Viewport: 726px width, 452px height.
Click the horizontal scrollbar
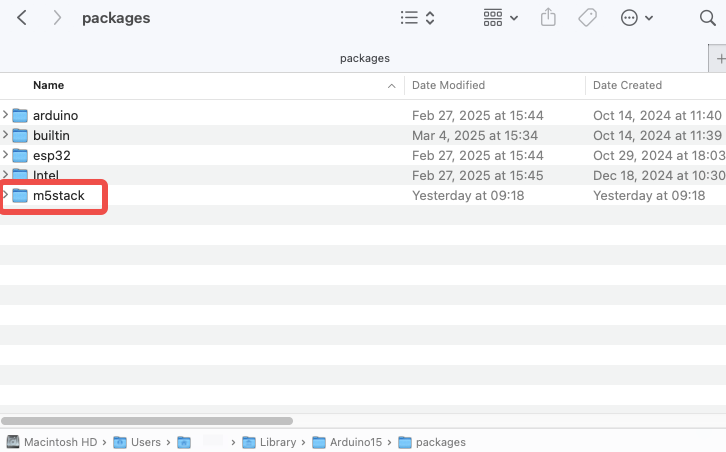pos(147,421)
